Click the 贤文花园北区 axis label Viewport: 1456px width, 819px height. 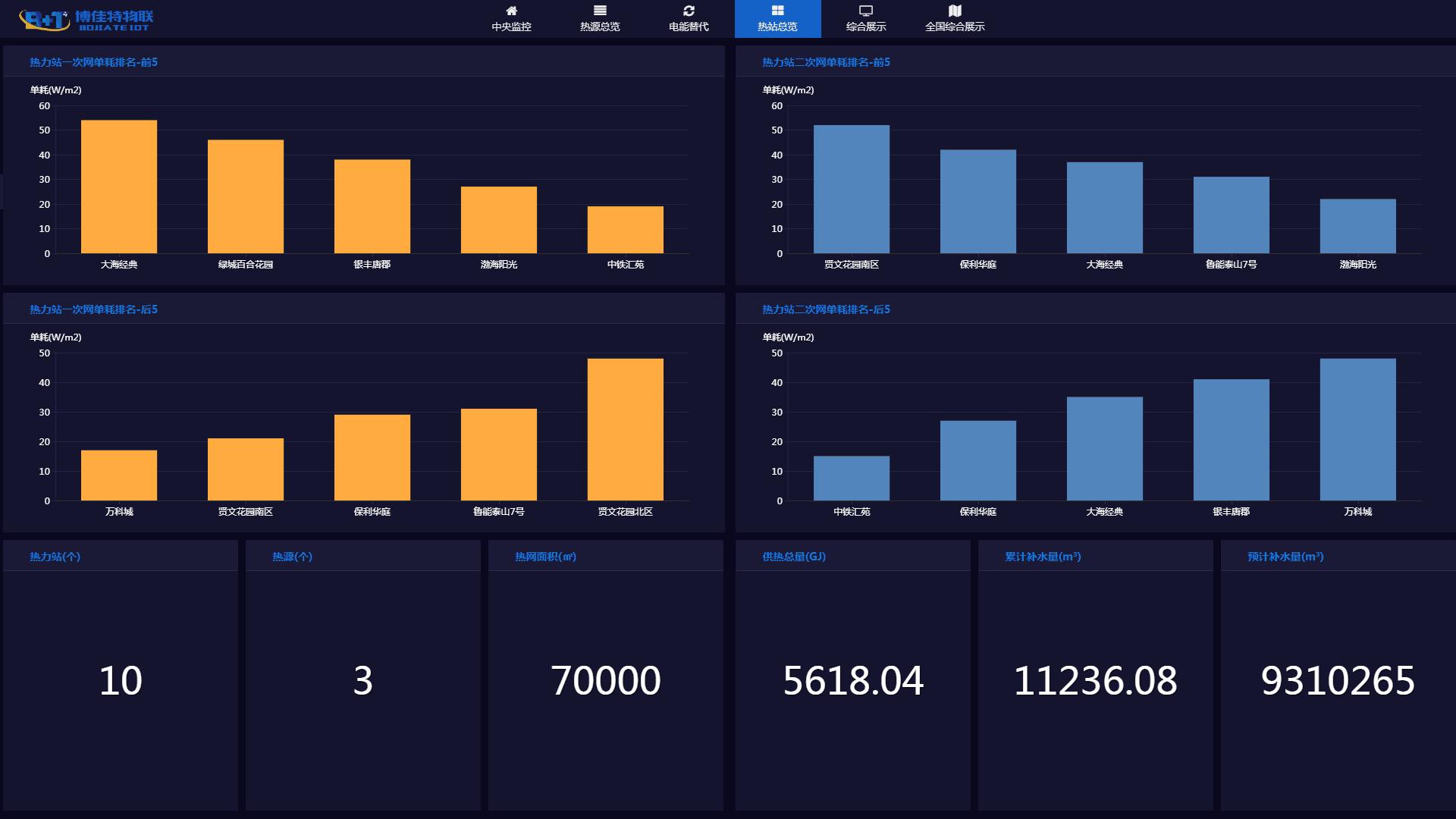pyautogui.click(x=626, y=512)
